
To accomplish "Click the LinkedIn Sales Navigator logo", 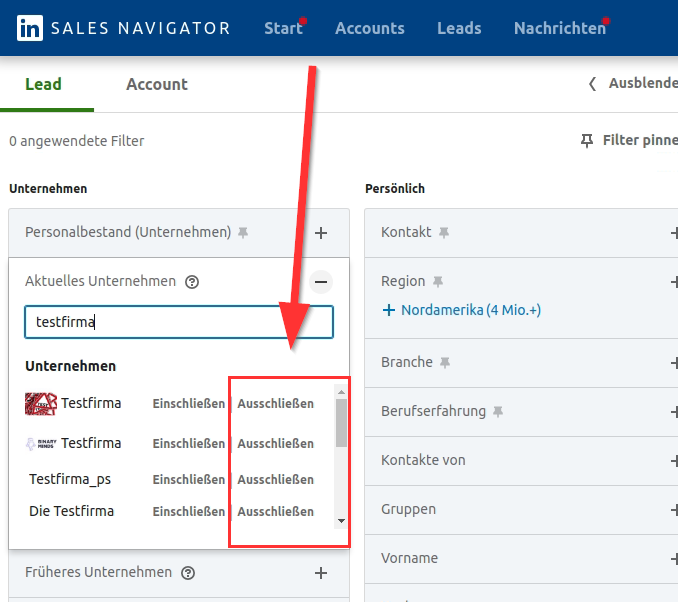I will (30, 28).
